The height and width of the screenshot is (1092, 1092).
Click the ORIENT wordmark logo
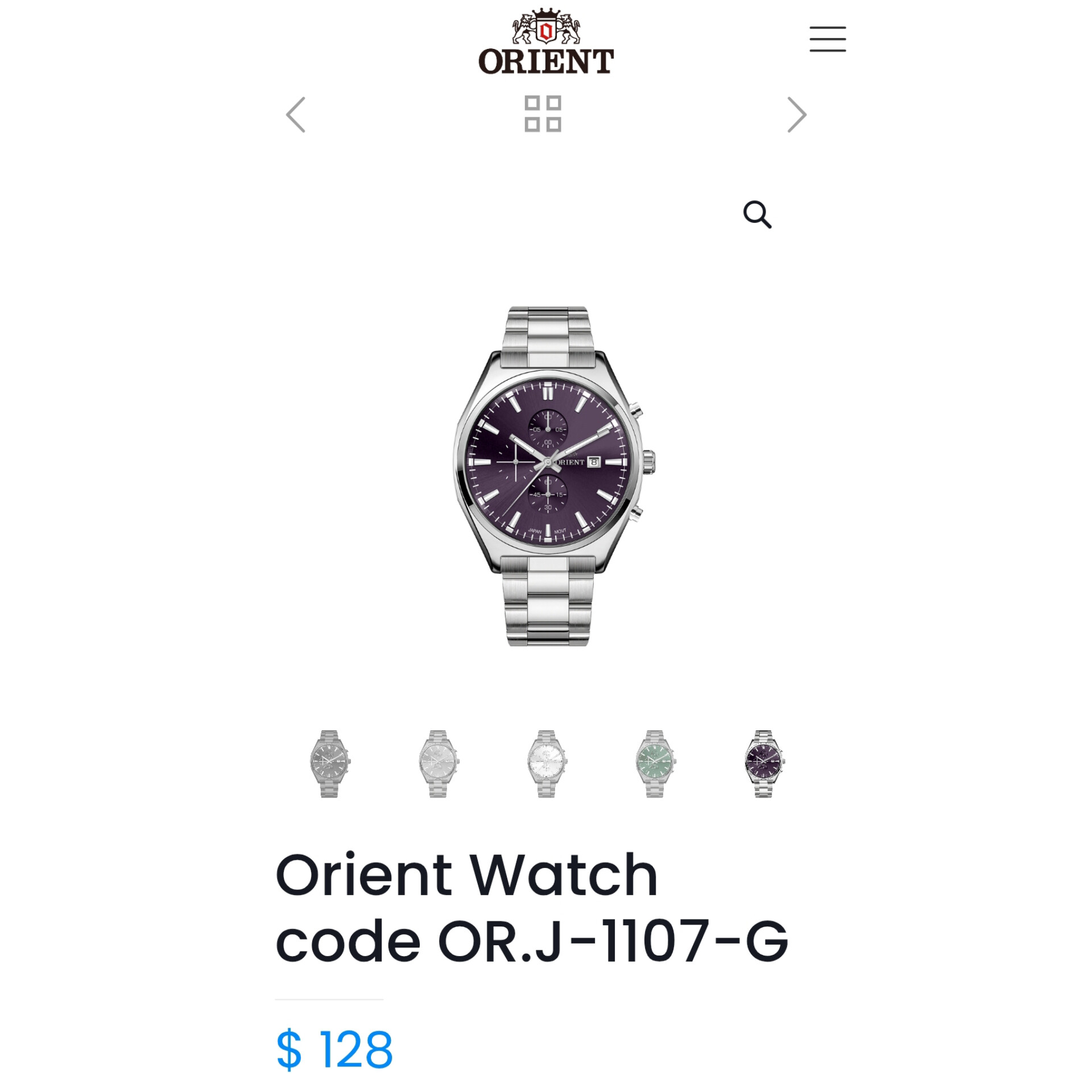coord(546,61)
